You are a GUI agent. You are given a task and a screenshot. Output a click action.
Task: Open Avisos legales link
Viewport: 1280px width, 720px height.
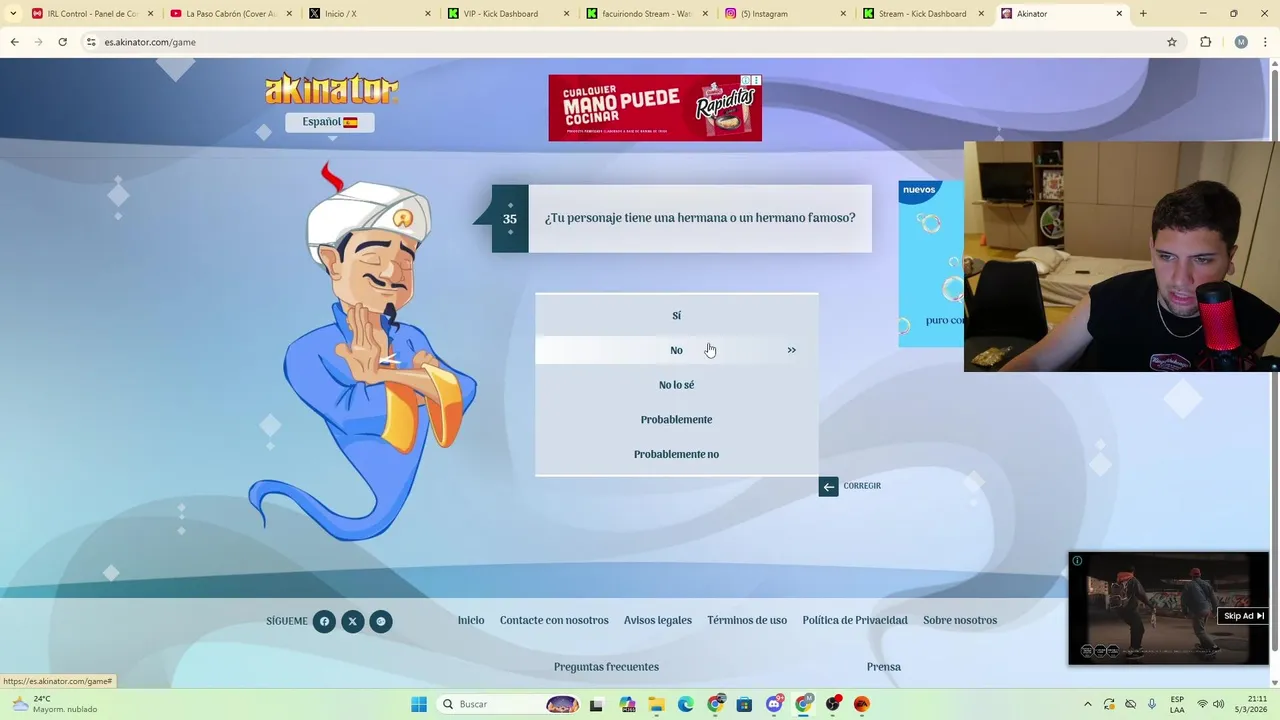click(x=658, y=620)
